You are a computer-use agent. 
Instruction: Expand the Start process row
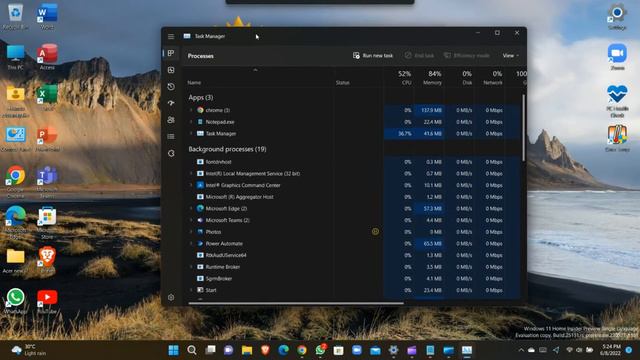pyautogui.click(x=191, y=290)
